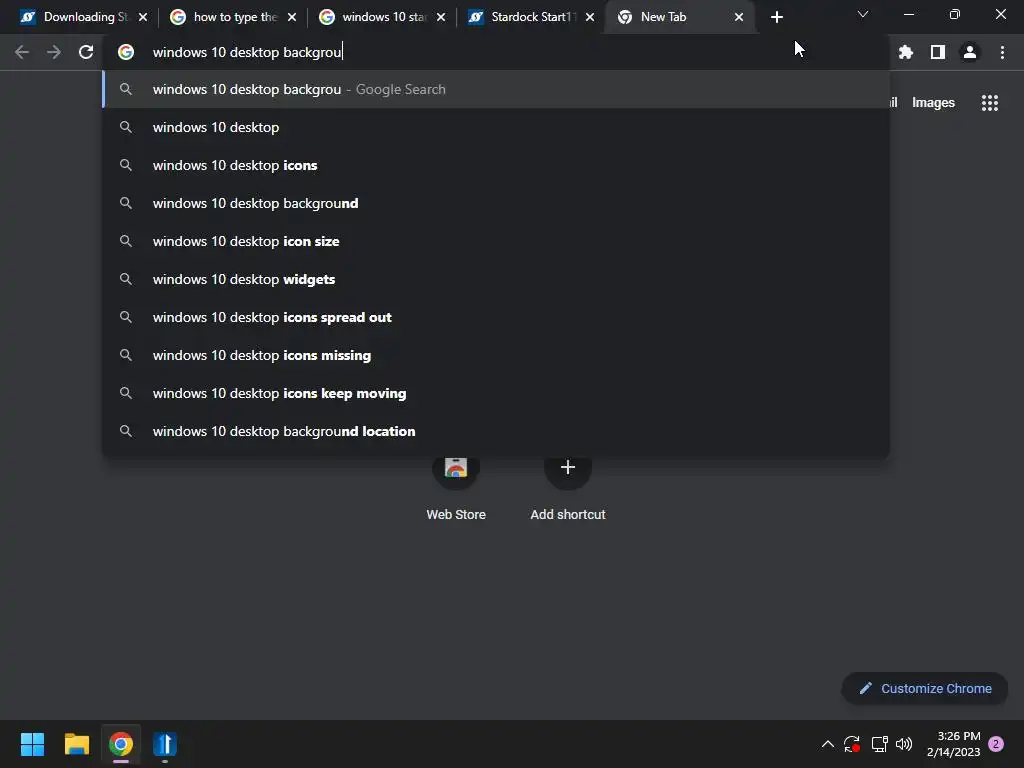Go back with the back arrow
The height and width of the screenshot is (768, 1024).
[x=22, y=52]
